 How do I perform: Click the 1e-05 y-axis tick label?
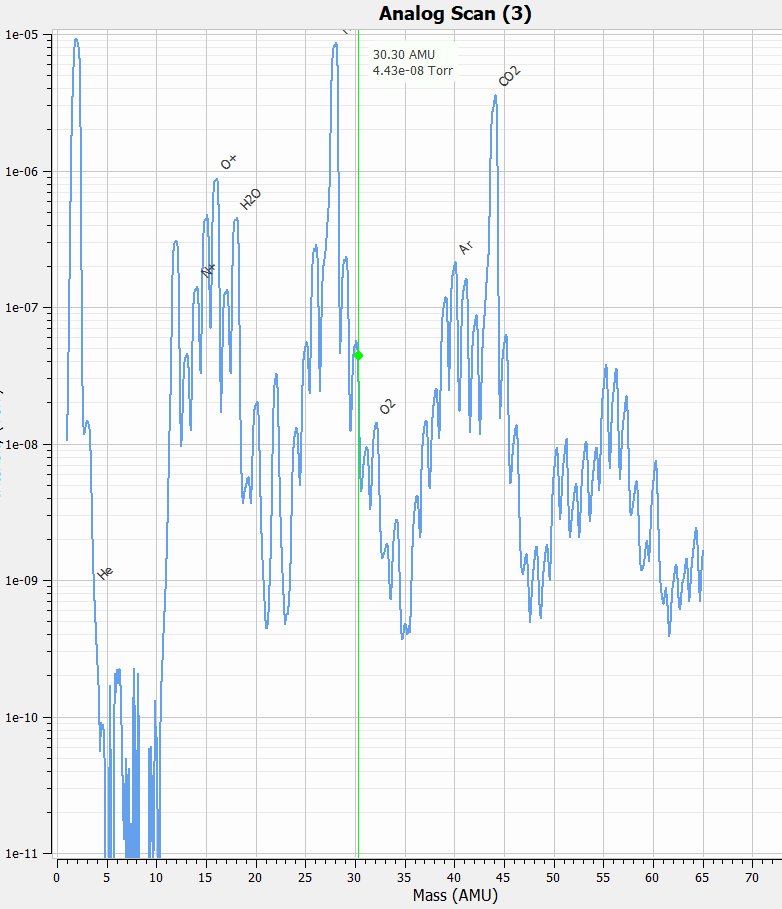[x=21, y=35]
